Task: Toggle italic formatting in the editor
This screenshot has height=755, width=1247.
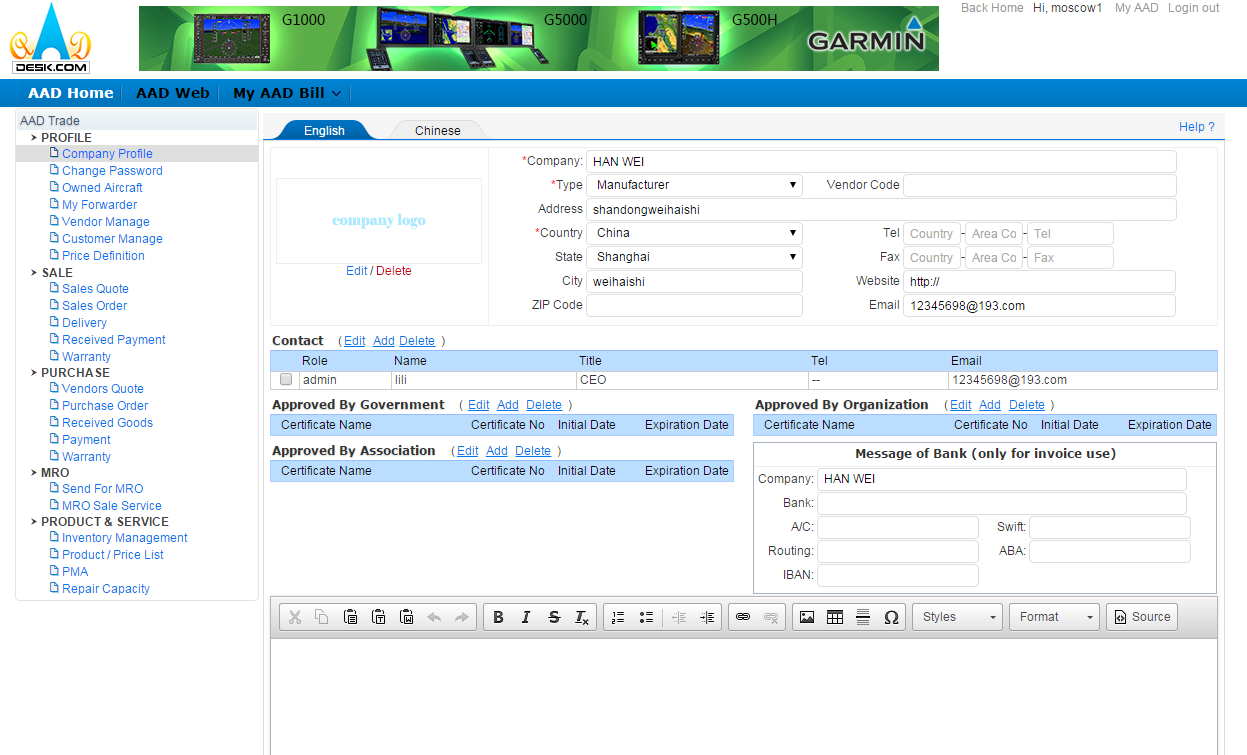Action: [526, 617]
